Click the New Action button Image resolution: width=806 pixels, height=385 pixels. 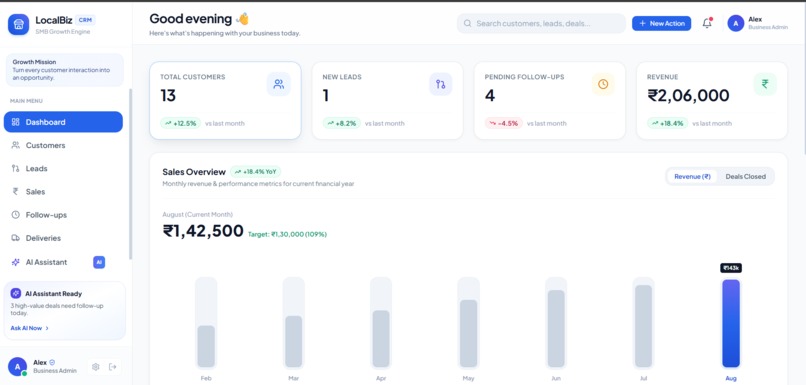[x=662, y=23]
